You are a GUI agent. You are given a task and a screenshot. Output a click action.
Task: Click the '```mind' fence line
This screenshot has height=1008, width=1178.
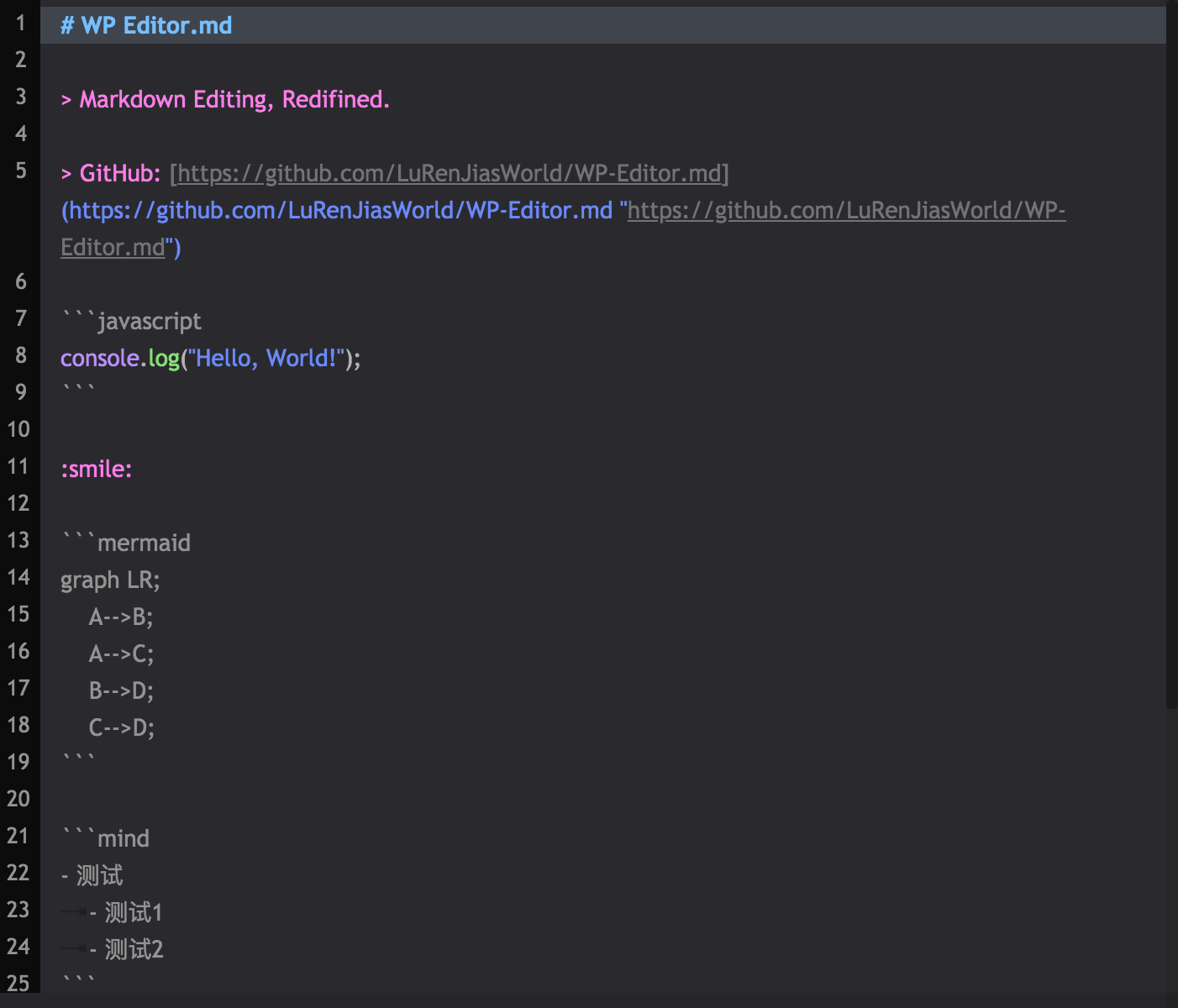tap(105, 838)
